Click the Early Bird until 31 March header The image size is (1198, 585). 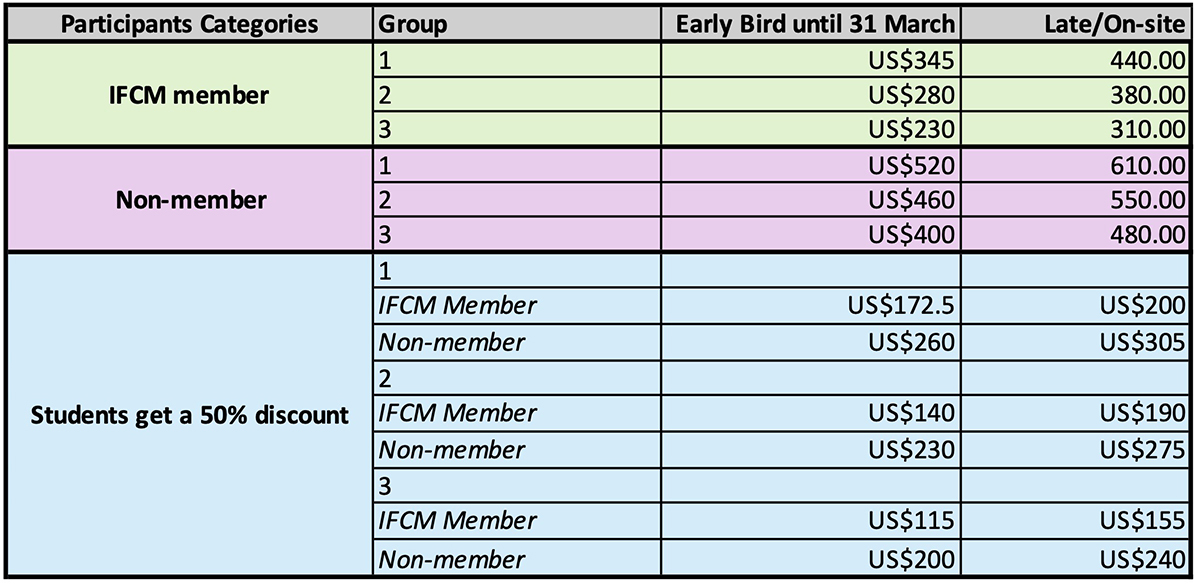pos(816,24)
